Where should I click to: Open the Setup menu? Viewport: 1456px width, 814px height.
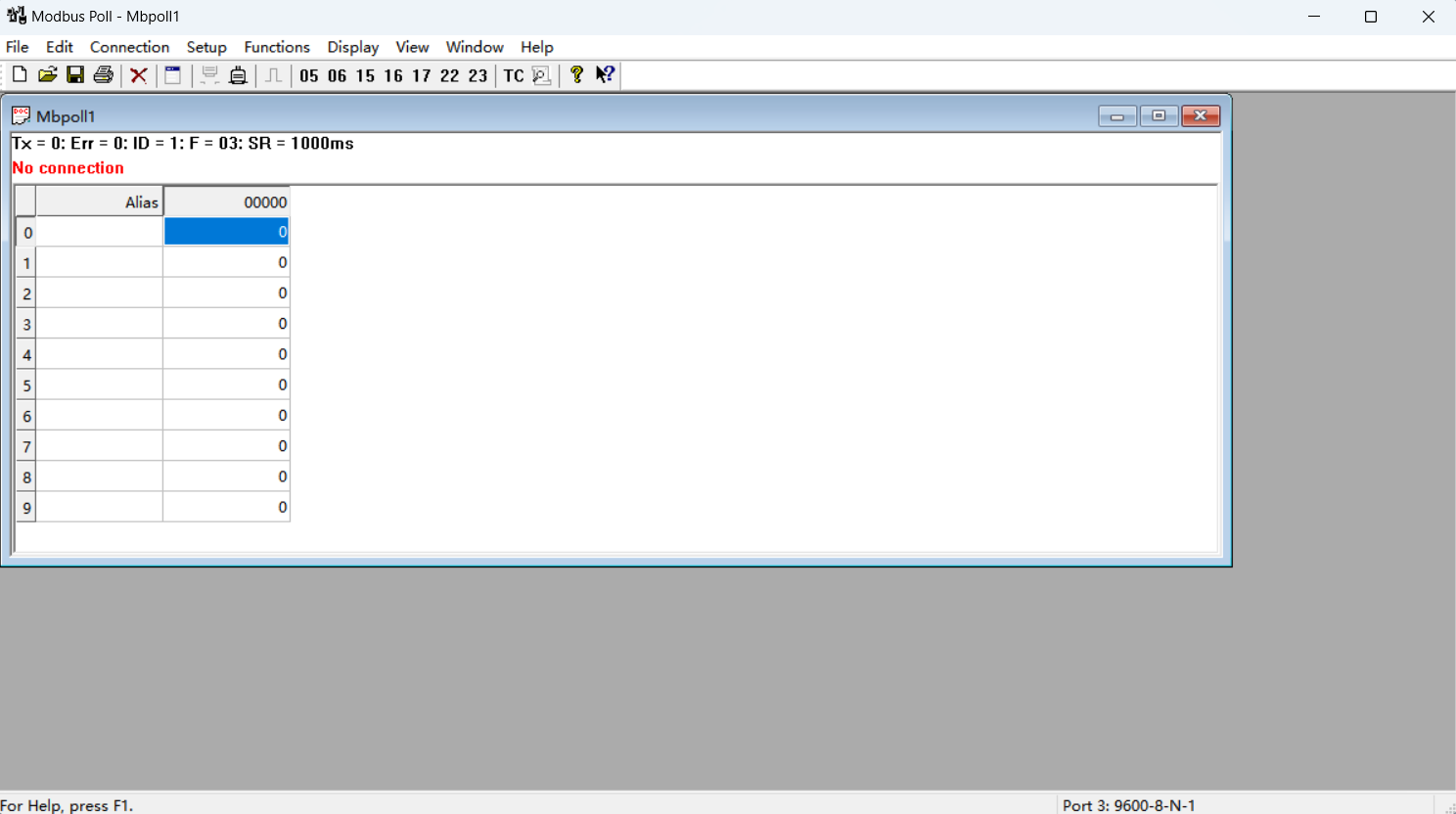click(206, 47)
